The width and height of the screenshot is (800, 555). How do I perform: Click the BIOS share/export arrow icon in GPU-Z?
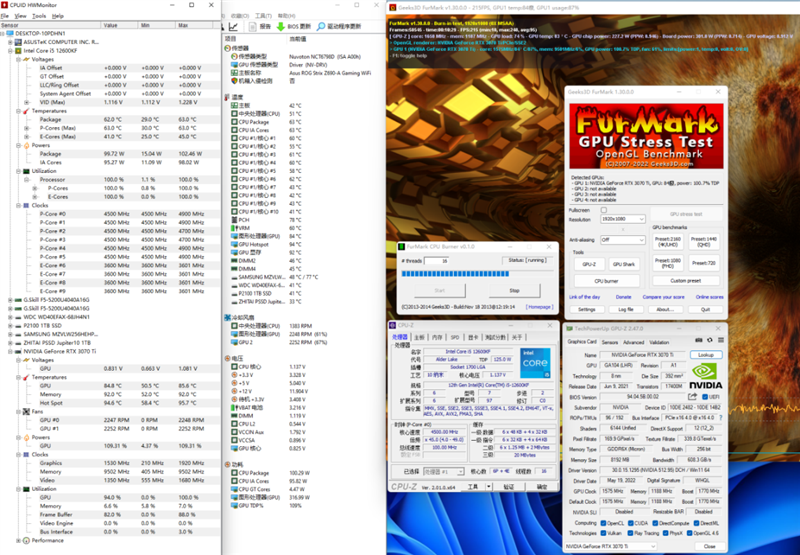coord(692,397)
